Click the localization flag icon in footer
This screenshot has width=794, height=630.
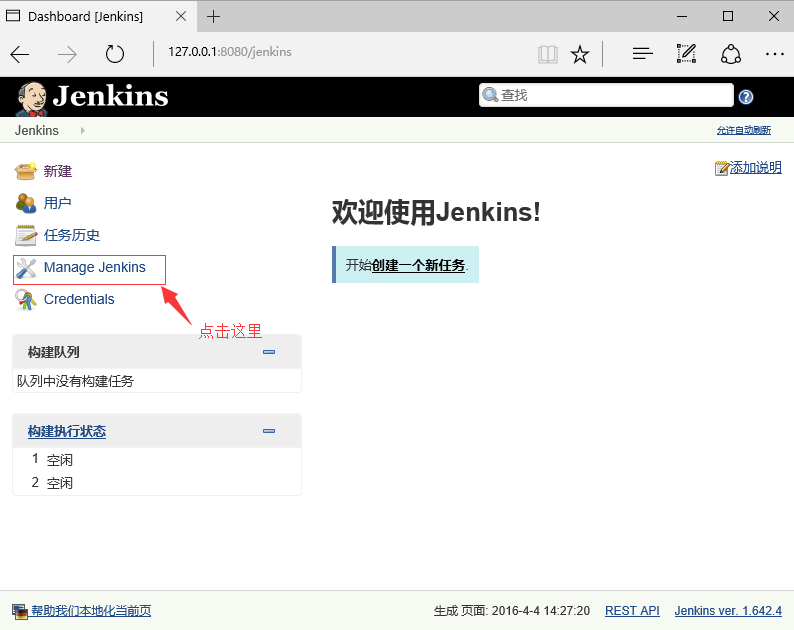(x=20, y=611)
